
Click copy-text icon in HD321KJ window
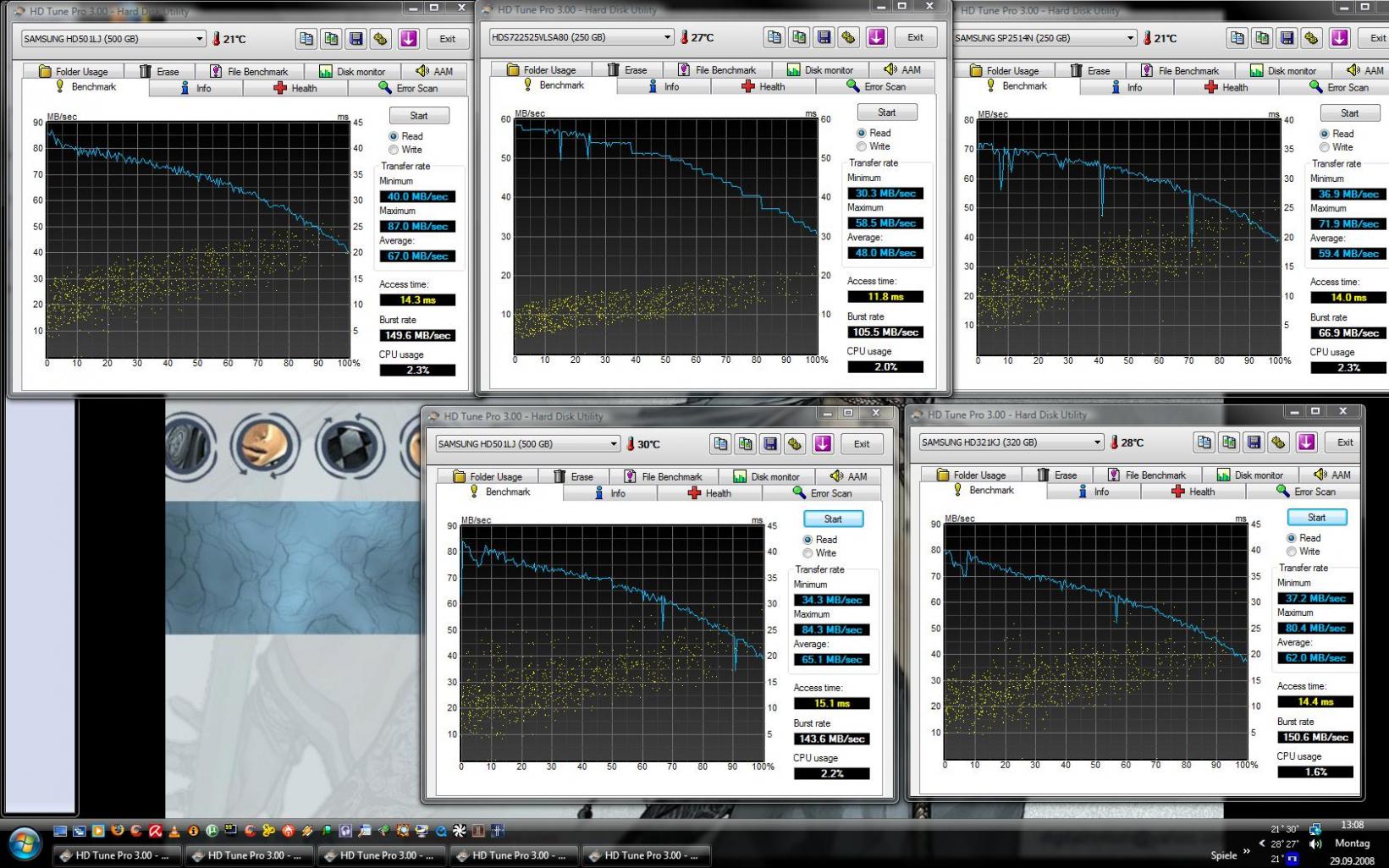[x=1204, y=442]
